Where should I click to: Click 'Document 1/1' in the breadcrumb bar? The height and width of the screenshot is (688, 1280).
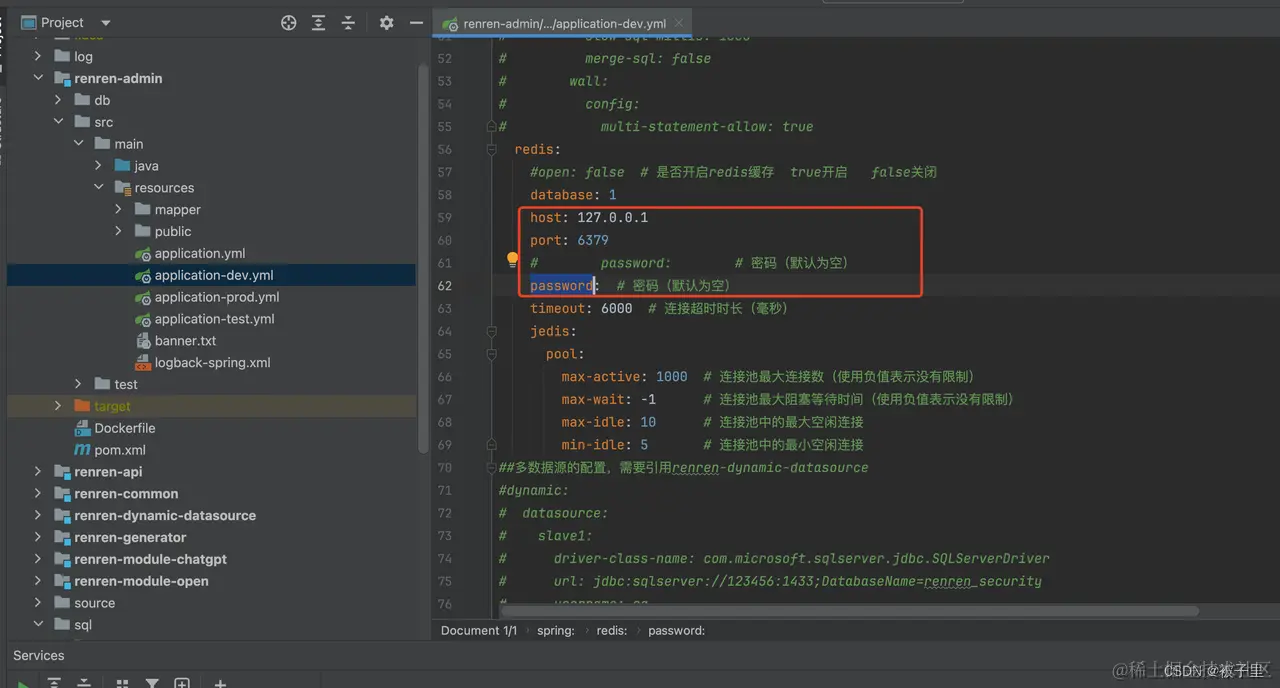(x=479, y=630)
